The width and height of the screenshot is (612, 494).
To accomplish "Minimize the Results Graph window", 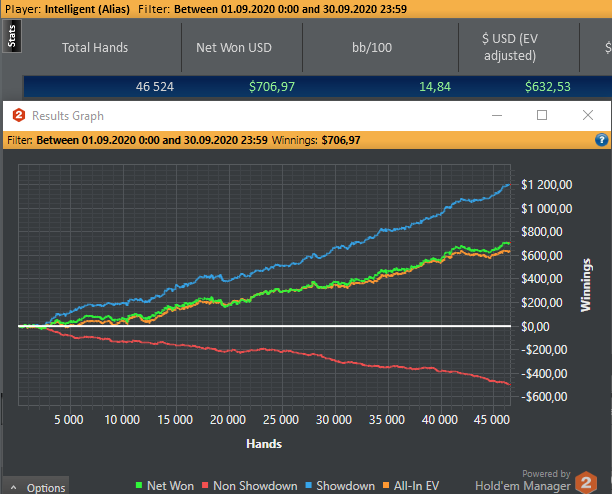I will point(497,116).
